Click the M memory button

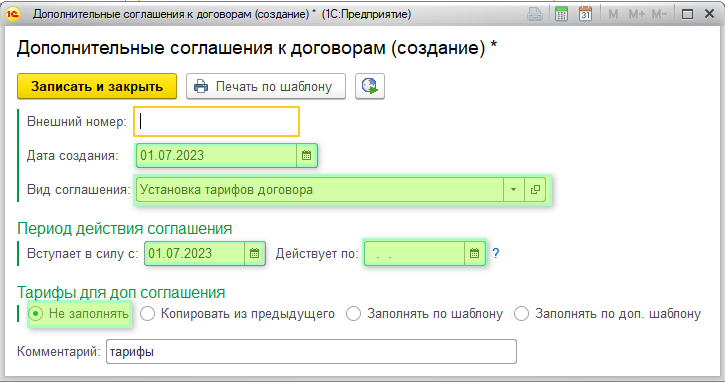click(x=614, y=15)
